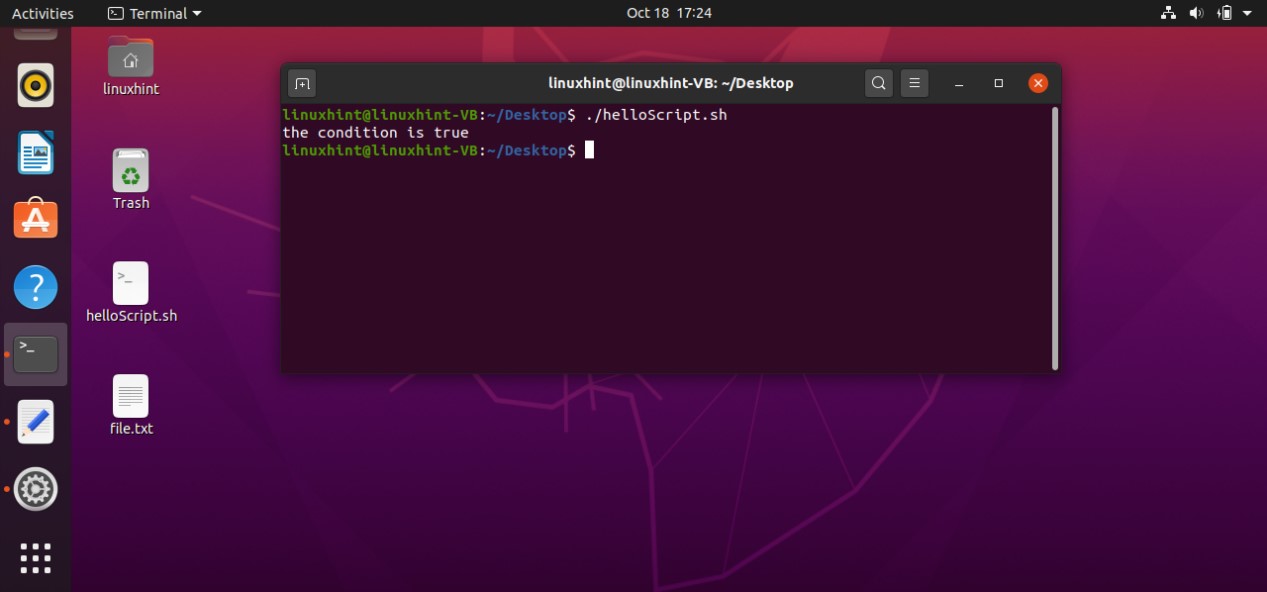Select file.txt on the desktop
The width and height of the screenshot is (1267, 592).
[x=131, y=397]
